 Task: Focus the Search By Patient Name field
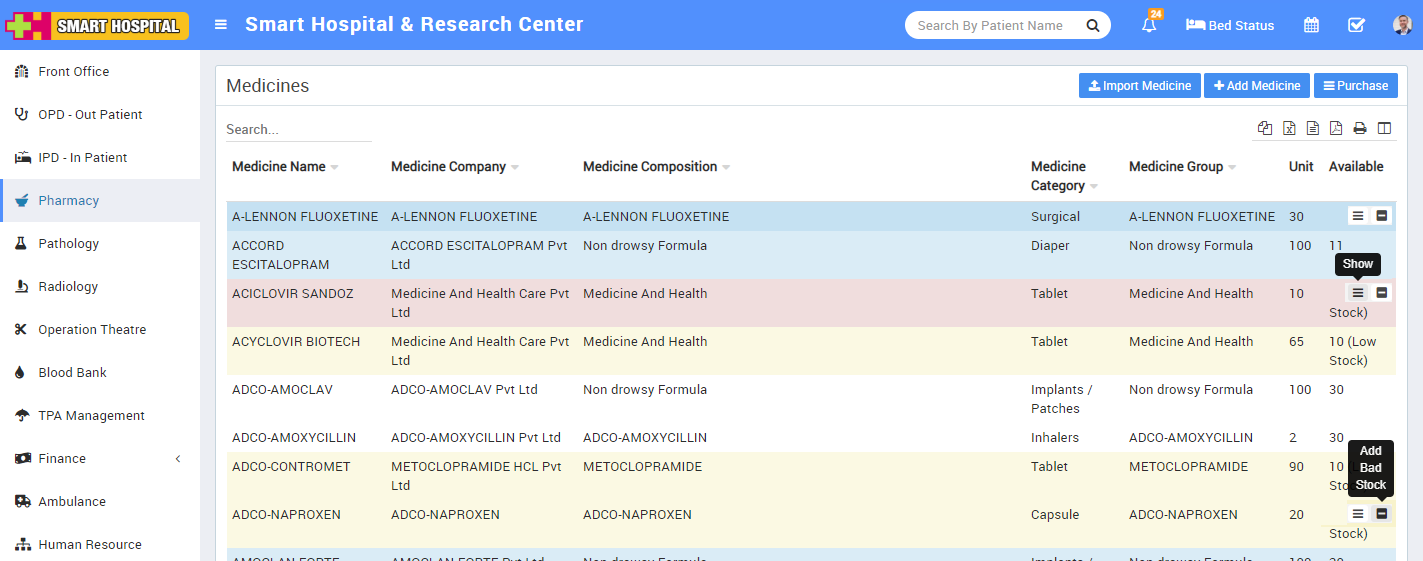tap(995, 26)
